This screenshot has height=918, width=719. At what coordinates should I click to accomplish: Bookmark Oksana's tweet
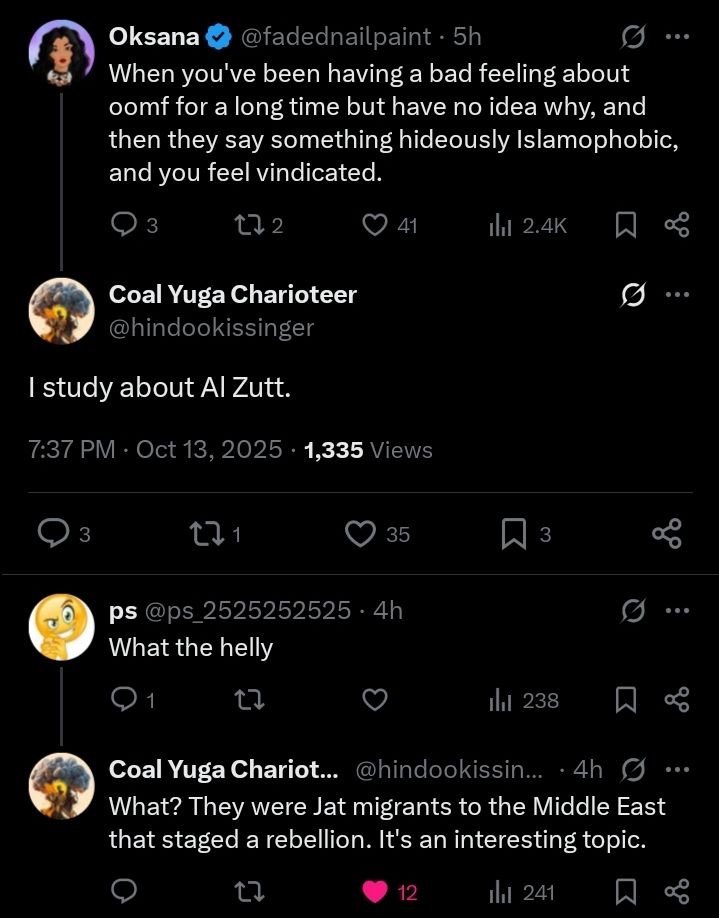coord(626,226)
